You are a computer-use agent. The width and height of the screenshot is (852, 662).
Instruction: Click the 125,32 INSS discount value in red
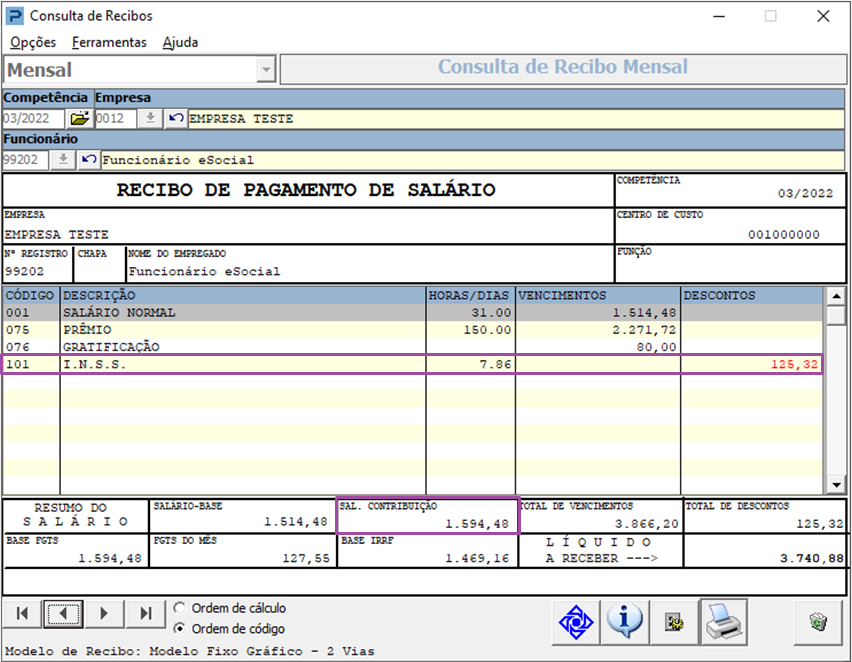tap(794, 364)
